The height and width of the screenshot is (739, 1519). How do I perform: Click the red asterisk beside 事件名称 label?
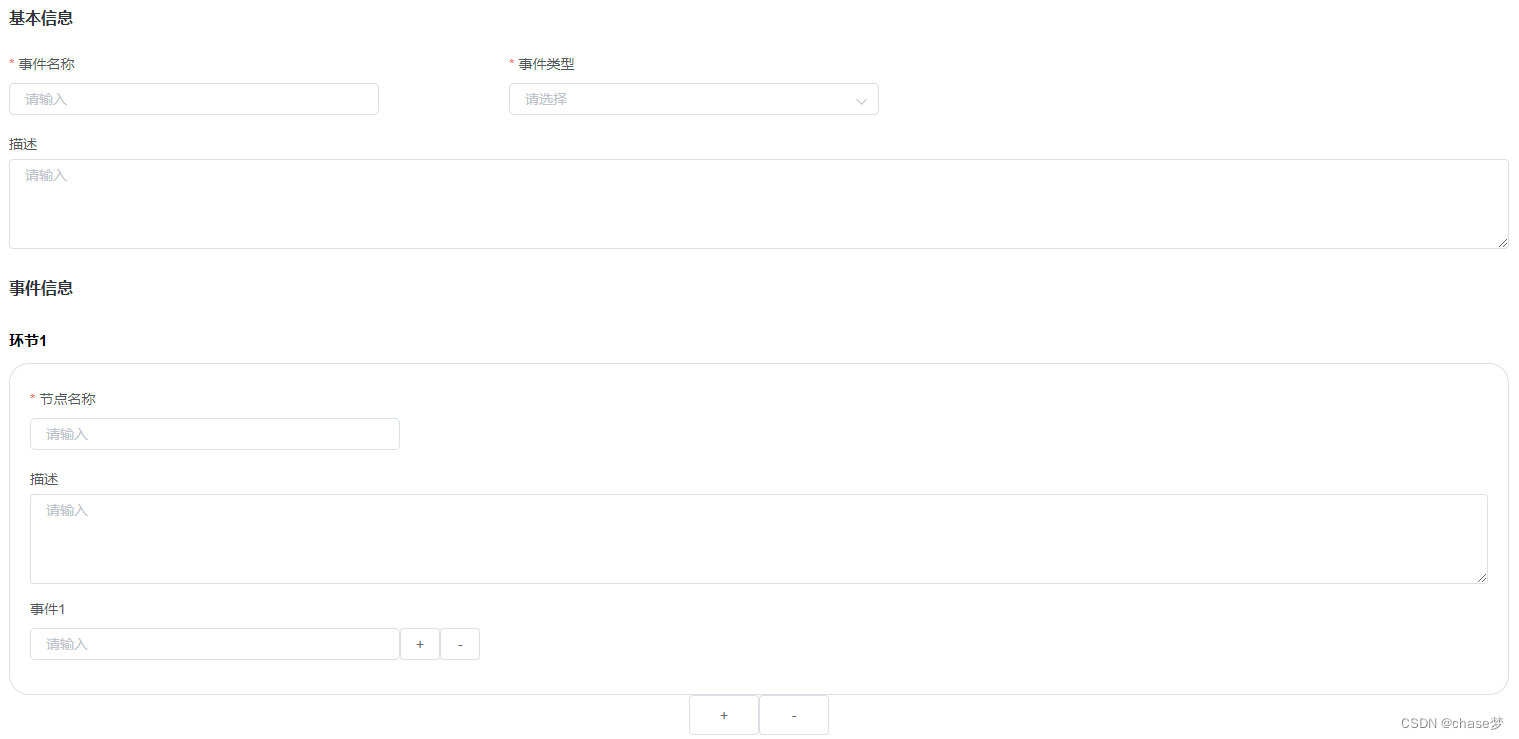(x=10, y=63)
